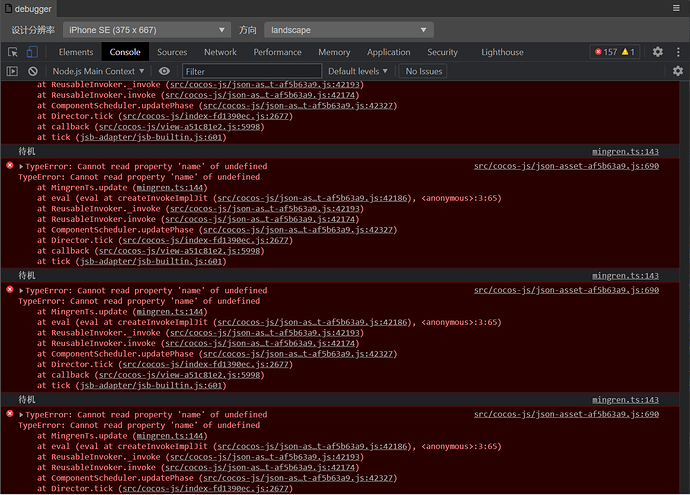Click the third red error circle icon

pyautogui.click(x=10, y=414)
